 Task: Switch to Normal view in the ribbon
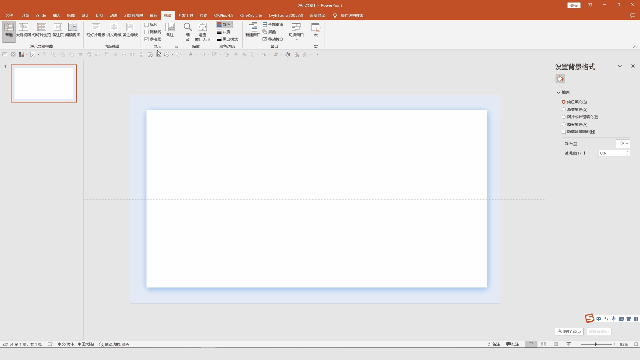[9, 31]
